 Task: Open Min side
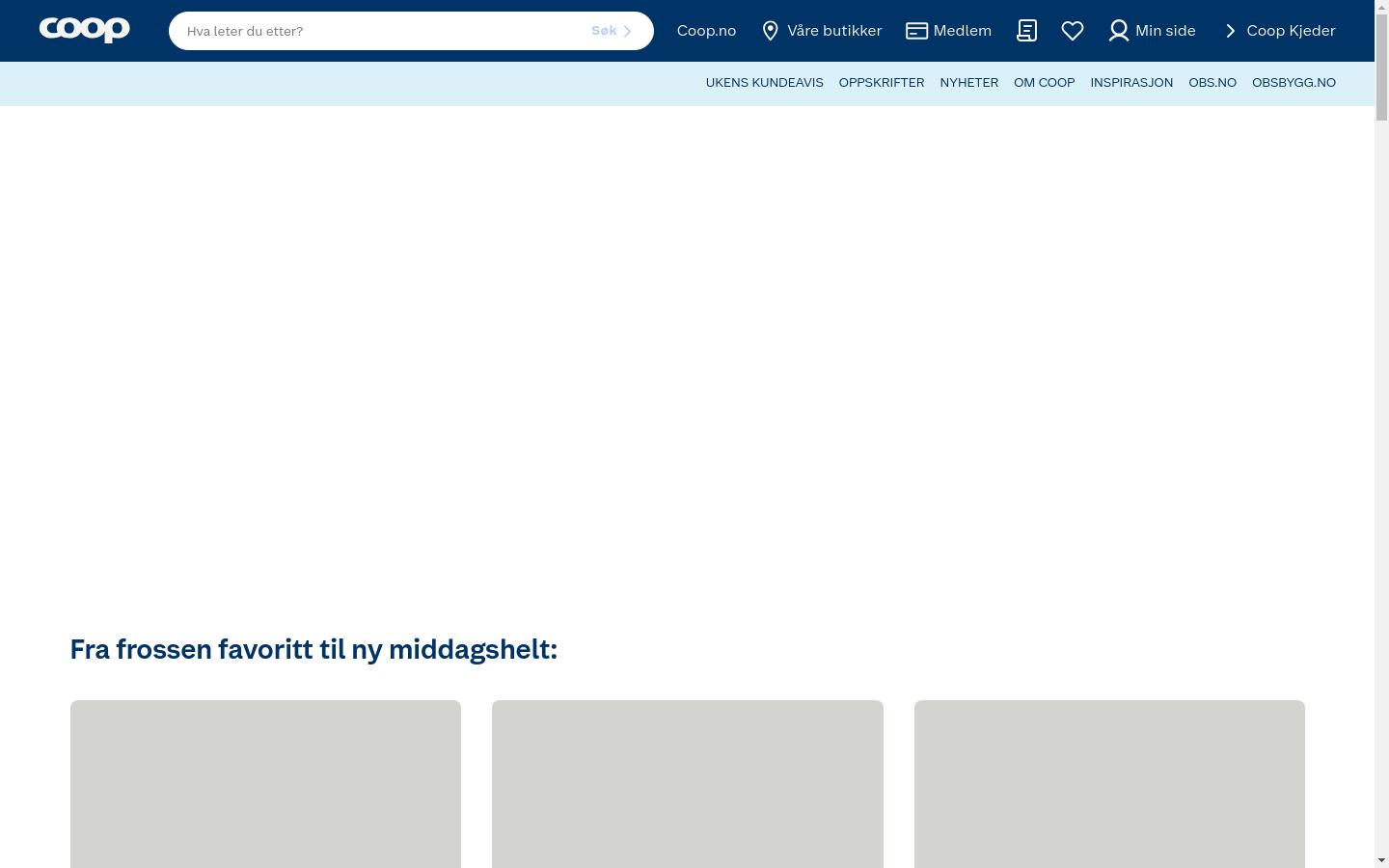coord(1165,31)
